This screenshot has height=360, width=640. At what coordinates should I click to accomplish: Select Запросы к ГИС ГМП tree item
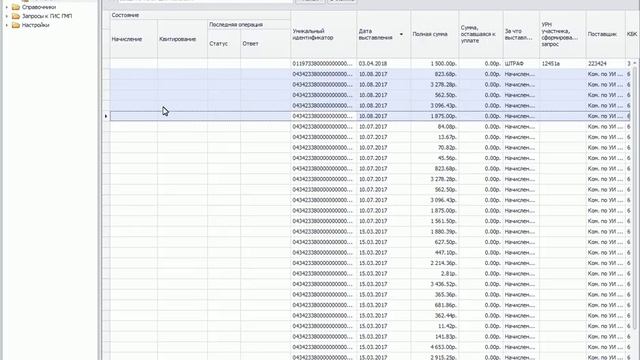[47, 16]
